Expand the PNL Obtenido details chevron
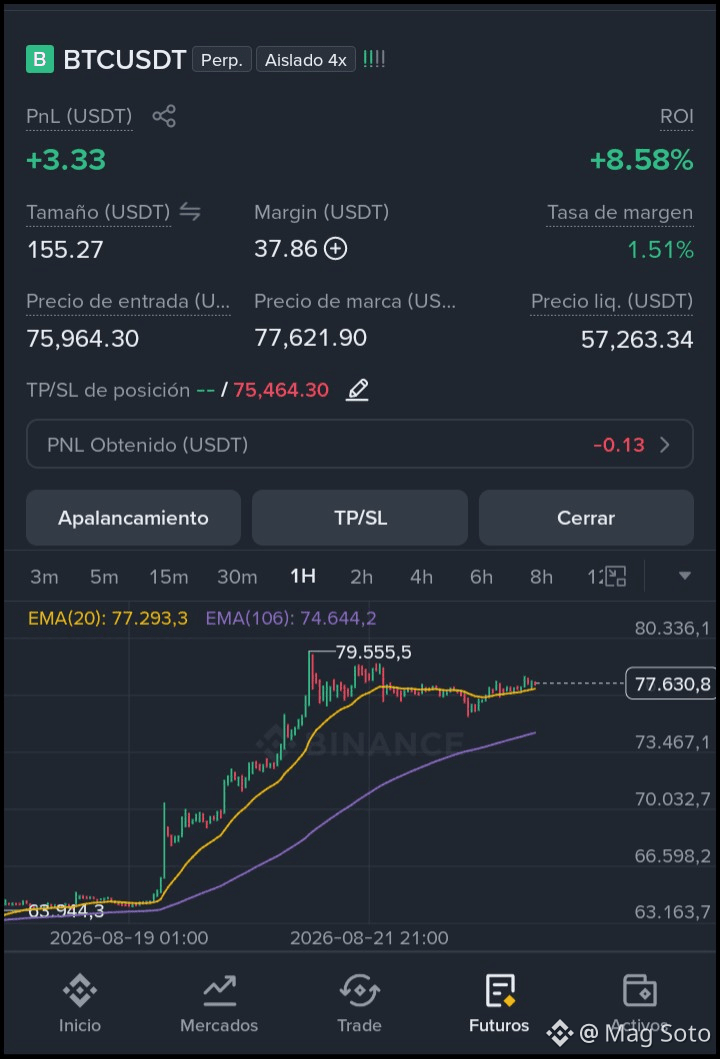This screenshot has width=720, height=1059. pyautogui.click(x=665, y=444)
